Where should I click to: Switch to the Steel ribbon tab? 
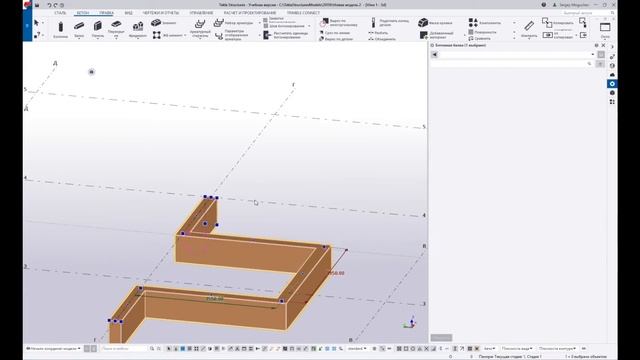click(x=60, y=13)
